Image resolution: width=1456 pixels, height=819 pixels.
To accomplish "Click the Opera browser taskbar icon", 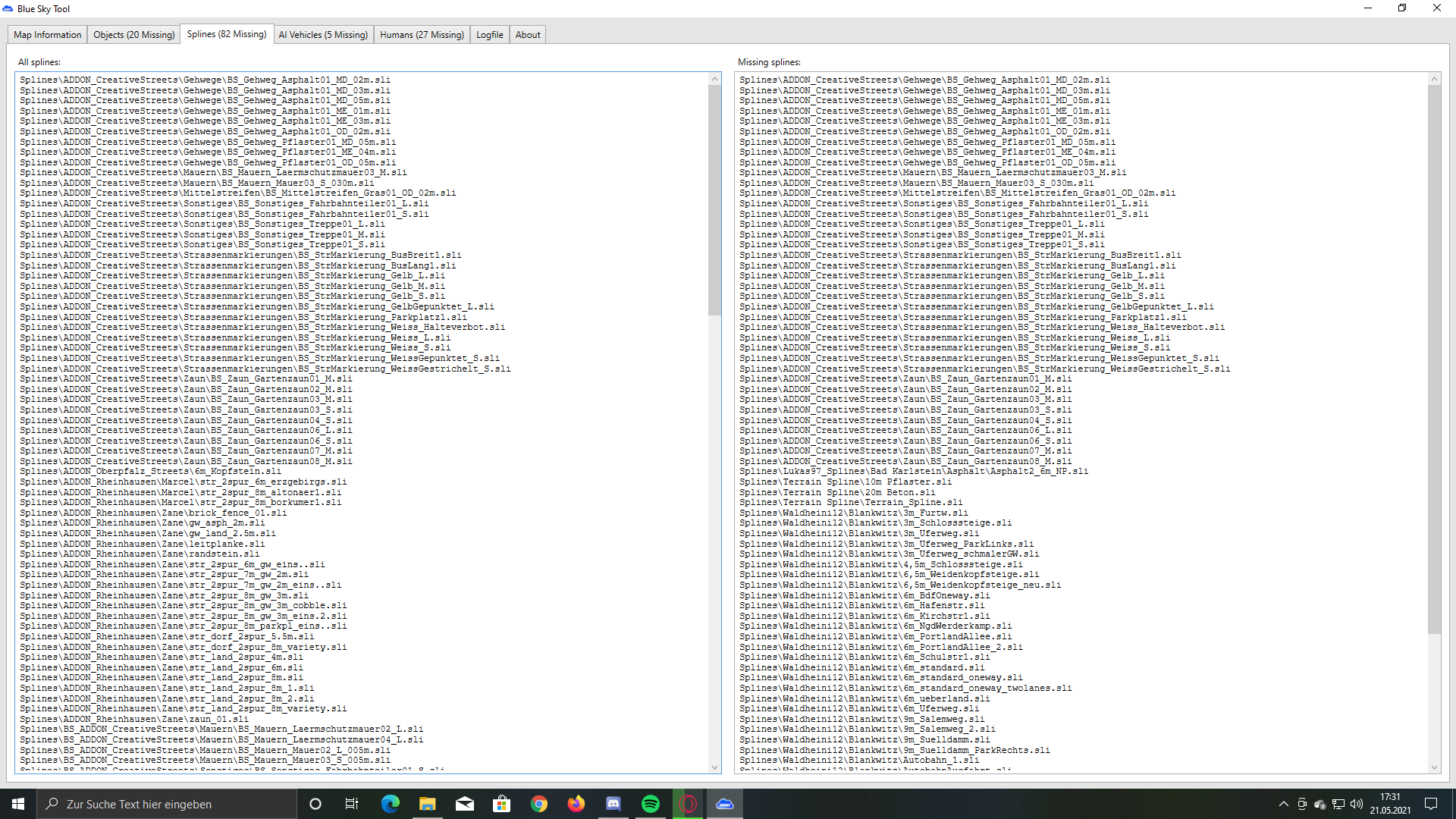I will [x=688, y=804].
